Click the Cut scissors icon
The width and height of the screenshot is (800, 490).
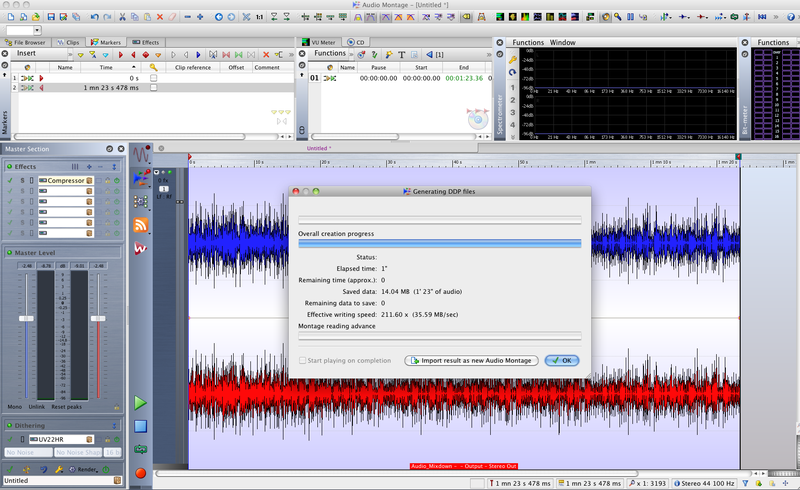point(122,17)
